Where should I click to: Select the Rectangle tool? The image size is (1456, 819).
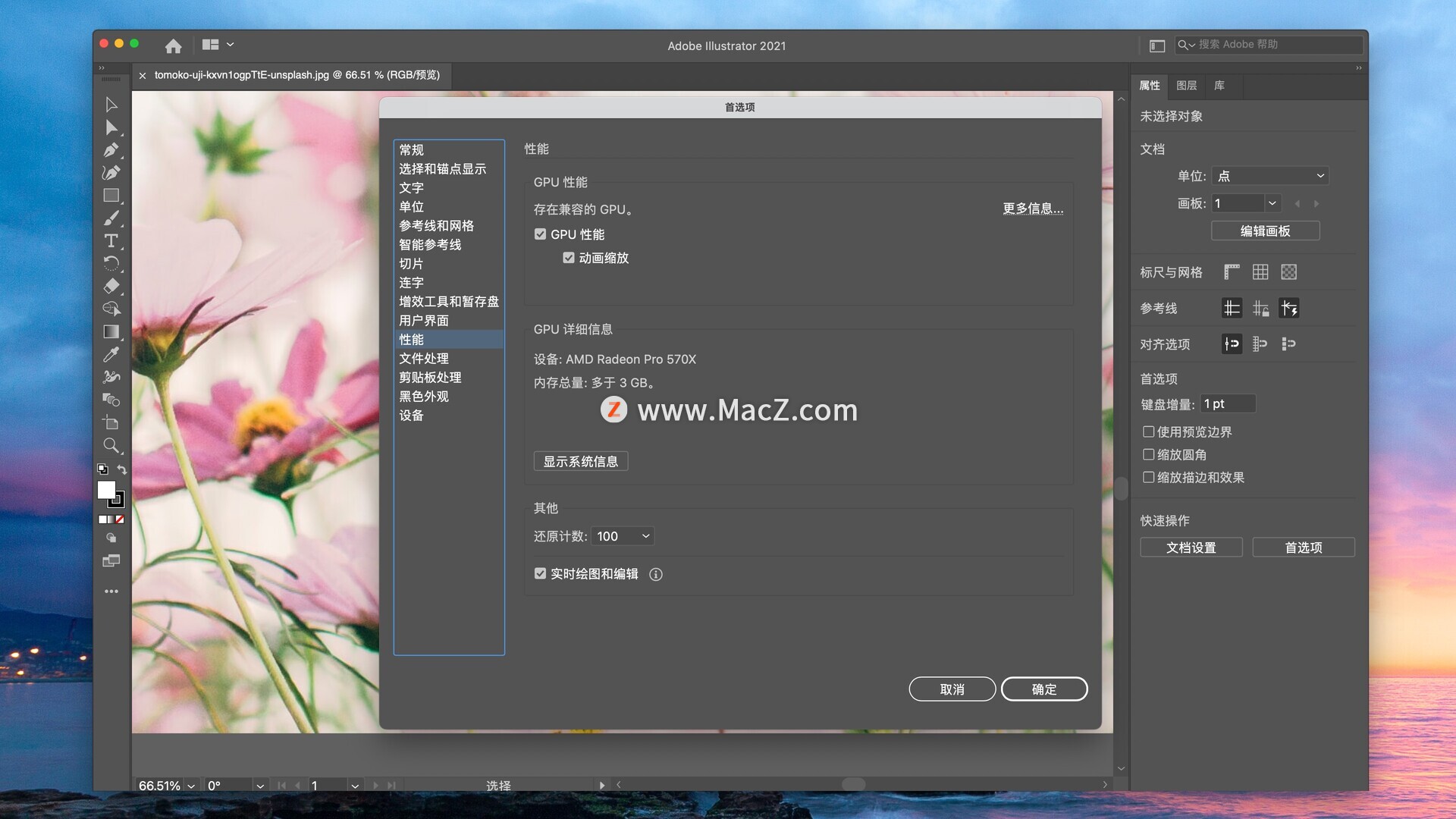pos(111,196)
